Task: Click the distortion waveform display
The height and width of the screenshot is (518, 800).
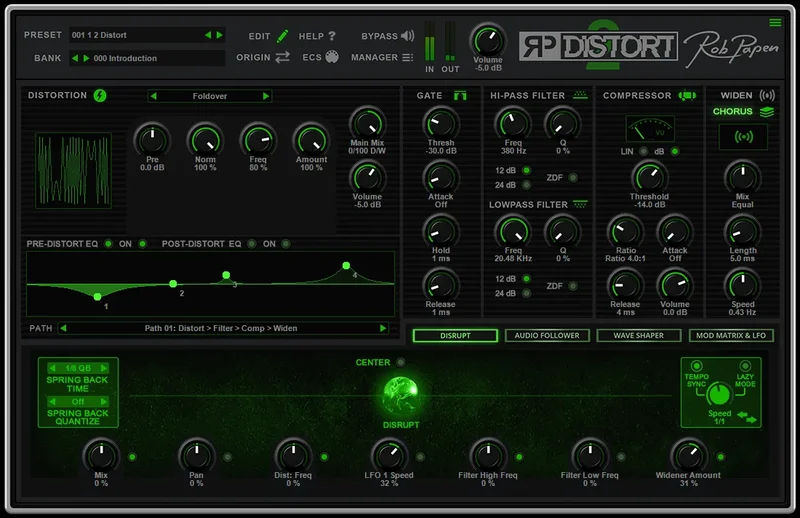Action: click(x=73, y=170)
